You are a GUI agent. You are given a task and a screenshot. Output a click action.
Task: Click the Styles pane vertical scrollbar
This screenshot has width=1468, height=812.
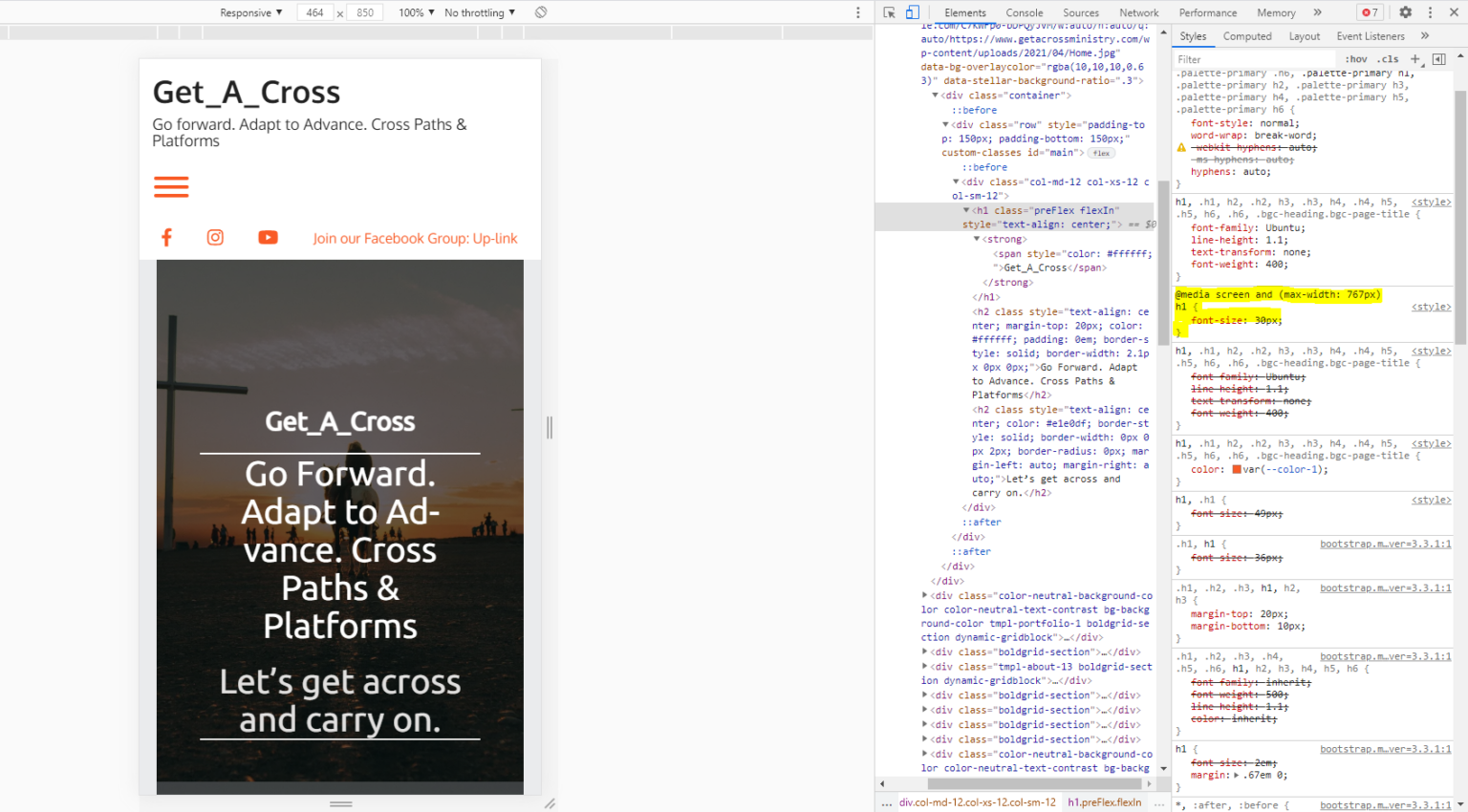tap(1460, 217)
